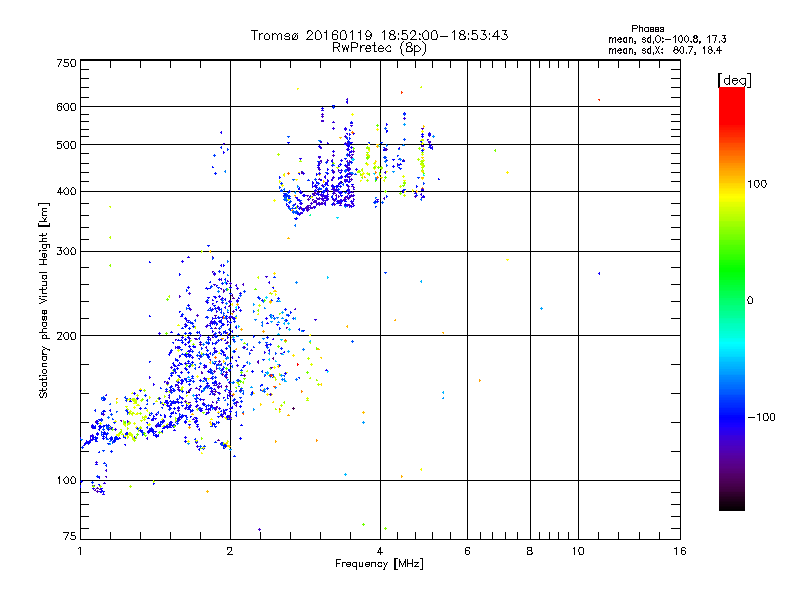800x600 pixels.
Task: Click the x-axis '1' tick label
Action: pos(80,551)
